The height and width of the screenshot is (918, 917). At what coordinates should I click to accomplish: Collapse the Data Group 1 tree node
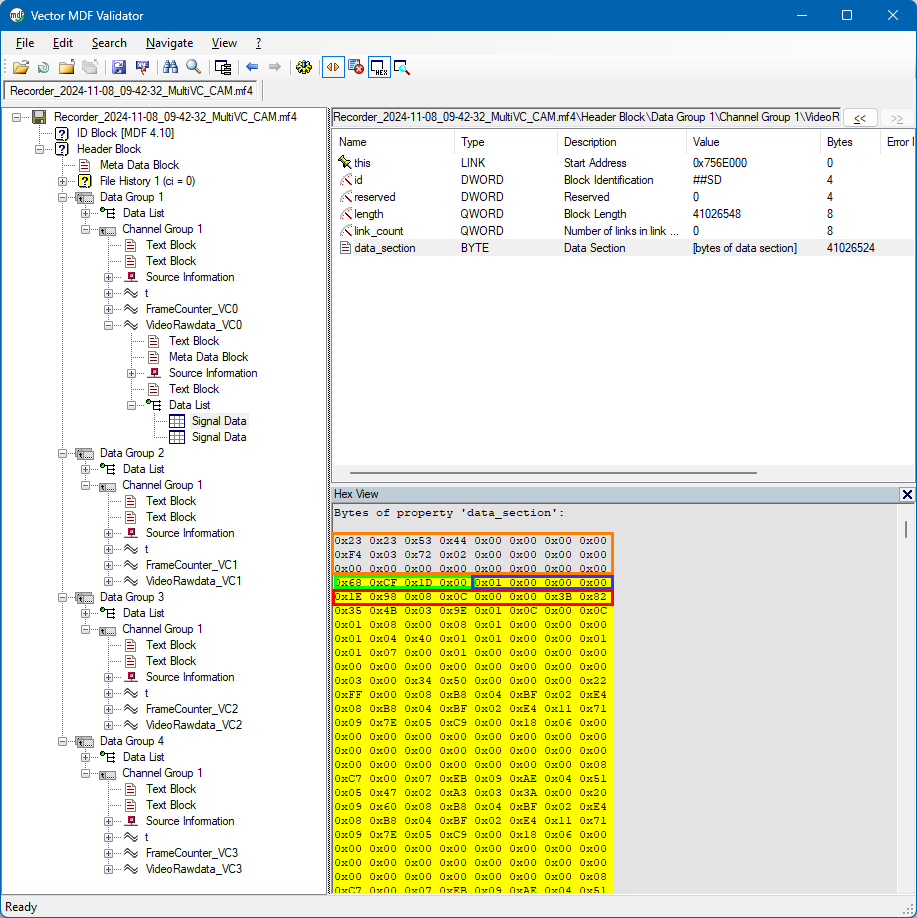click(63, 197)
